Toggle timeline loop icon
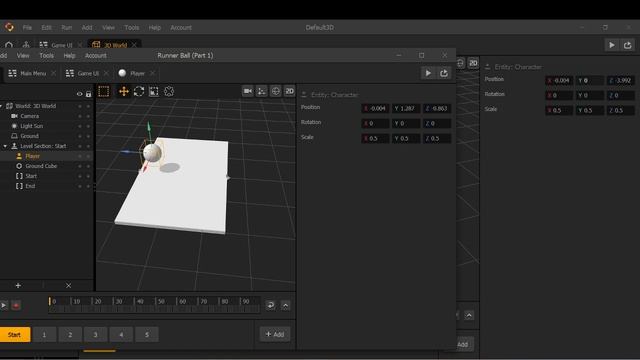This screenshot has height=360, width=640. tap(270, 305)
